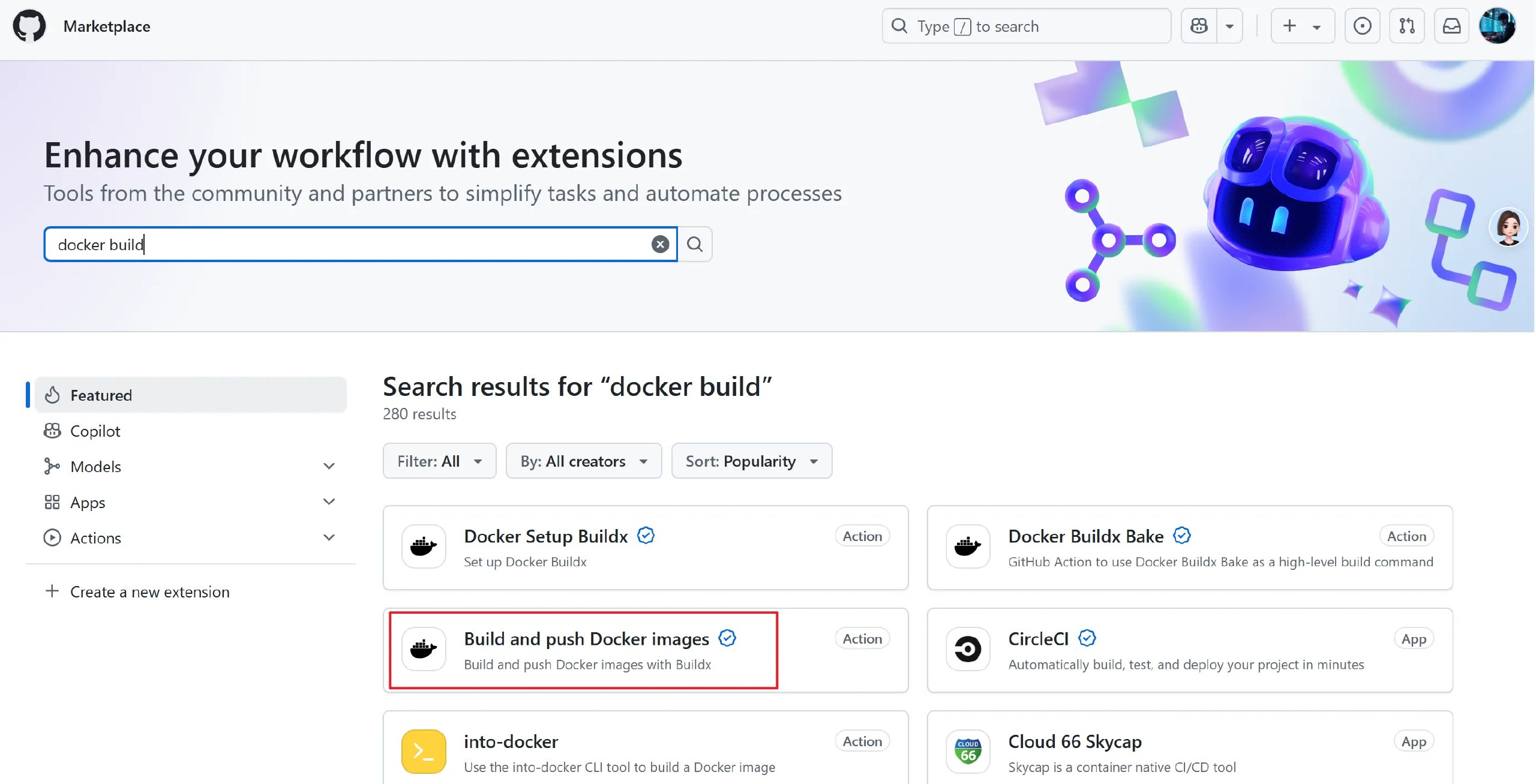
Task: Click the Create new plus button
Action: (1290, 26)
